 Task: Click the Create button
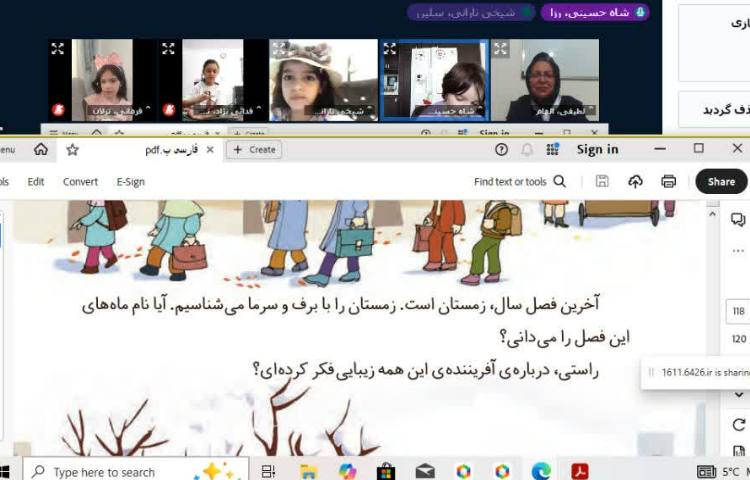254,150
